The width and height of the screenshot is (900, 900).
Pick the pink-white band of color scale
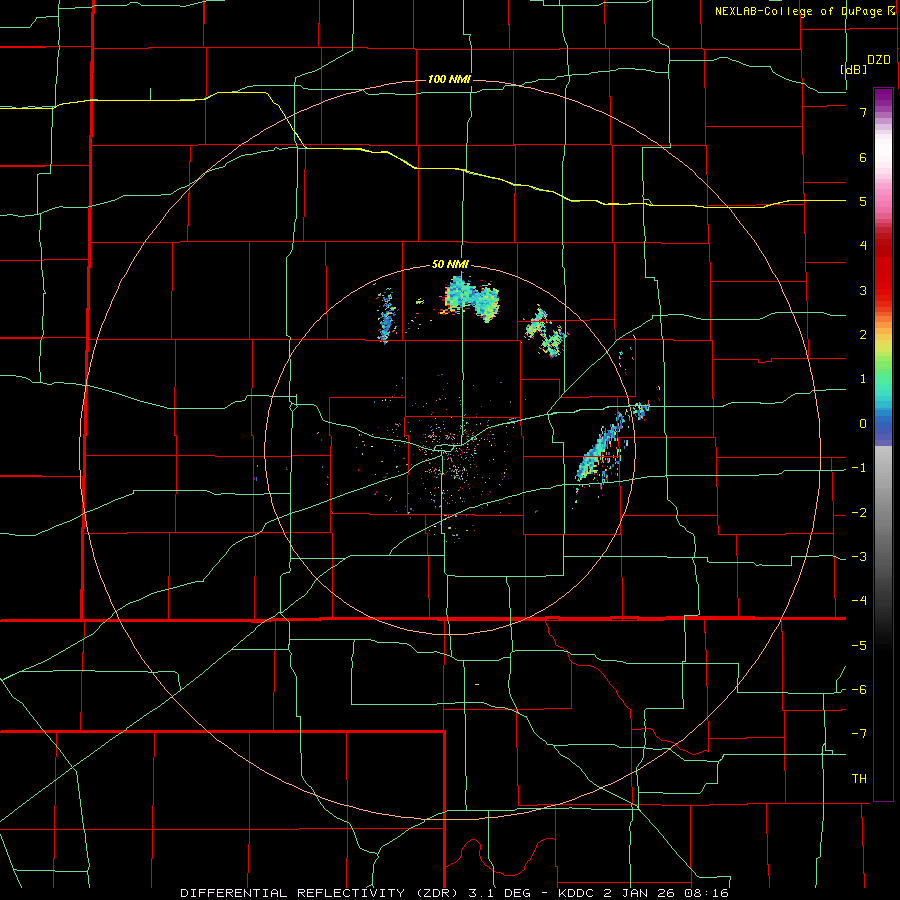coord(883,172)
